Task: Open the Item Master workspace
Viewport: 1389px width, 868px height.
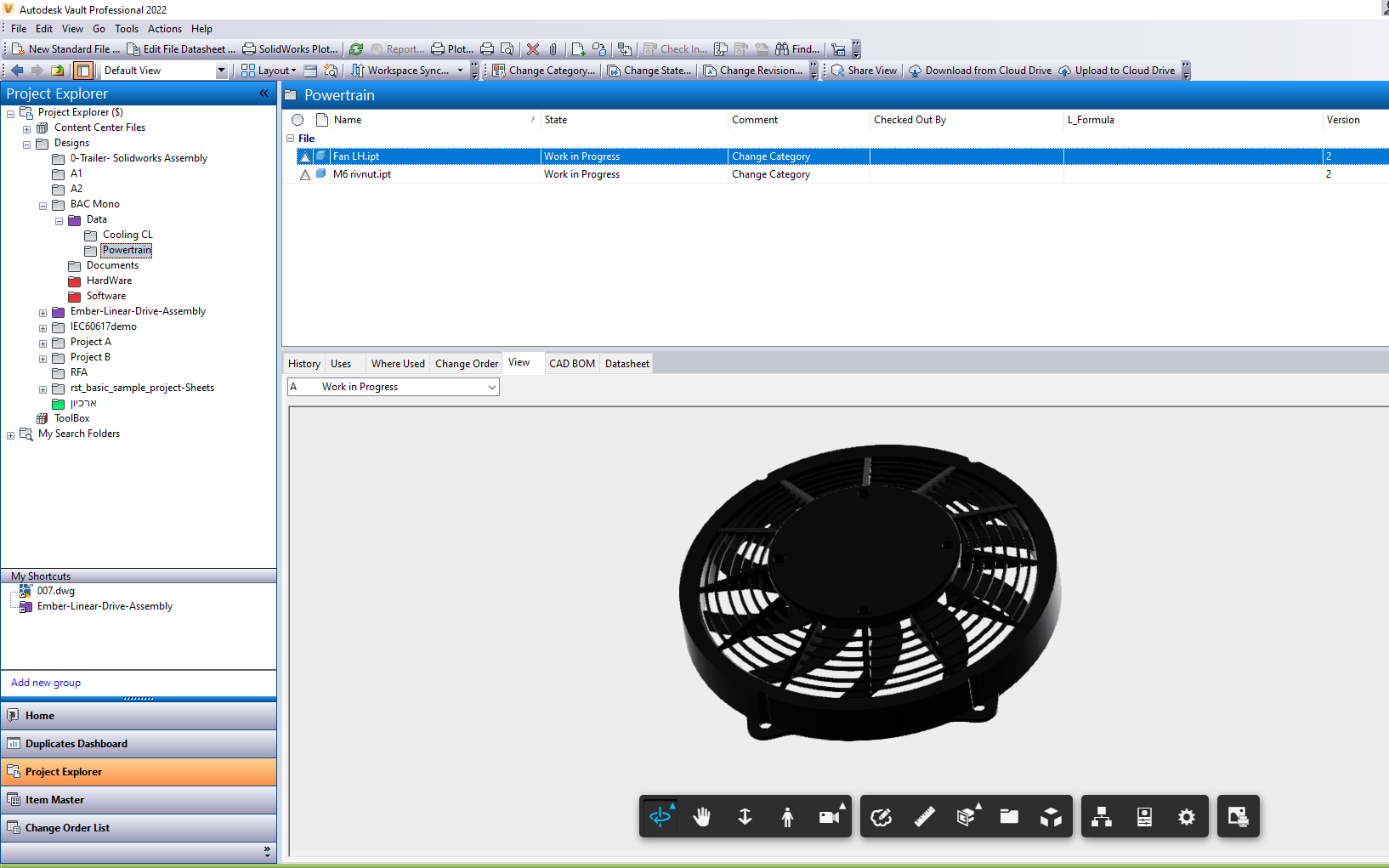Action: pyautogui.click(x=139, y=800)
